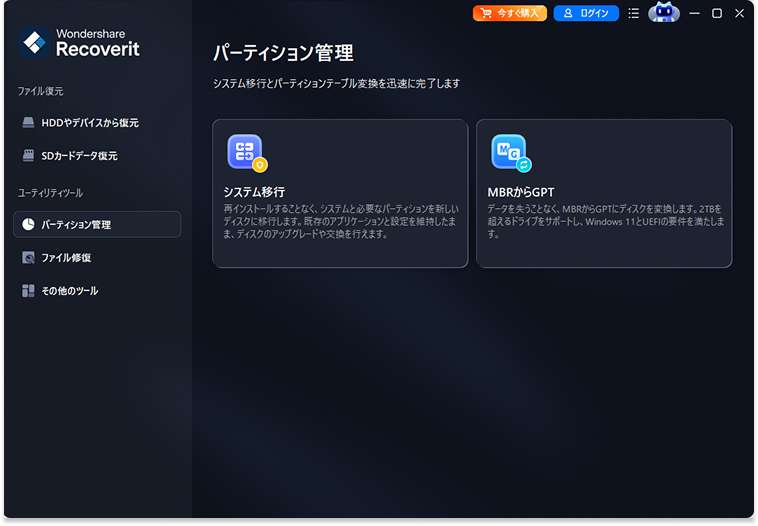The image size is (758, 526).
Task: Click the MBRからGPT converter icon
Action: click(511, 153)
